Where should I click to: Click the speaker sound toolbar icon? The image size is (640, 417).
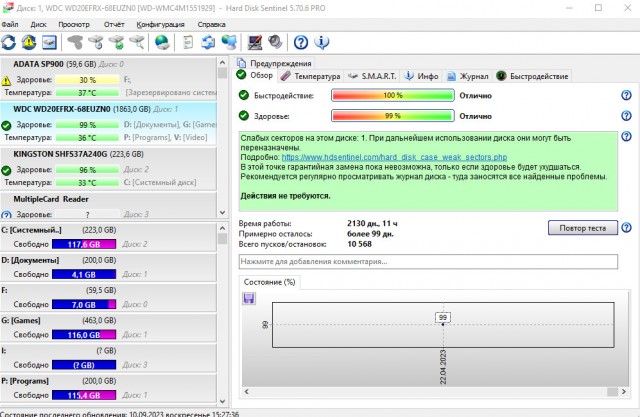pos(276,42)
